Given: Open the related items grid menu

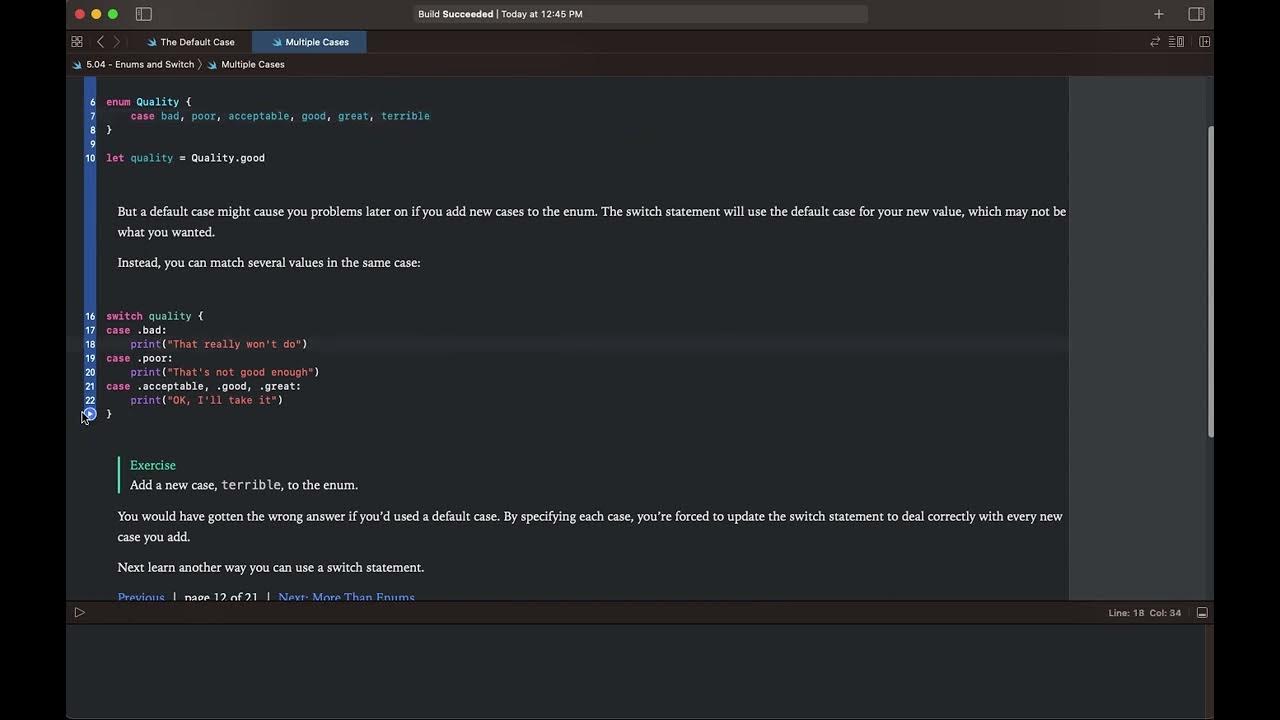Looking at the screenshot, I should point(77,42).
